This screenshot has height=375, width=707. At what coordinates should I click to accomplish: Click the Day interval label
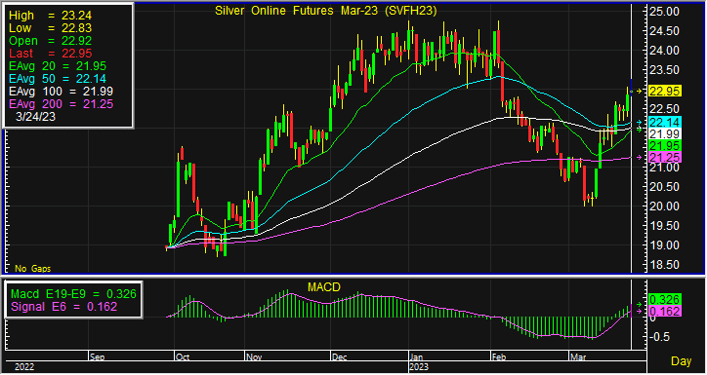(x=681, y=361)
